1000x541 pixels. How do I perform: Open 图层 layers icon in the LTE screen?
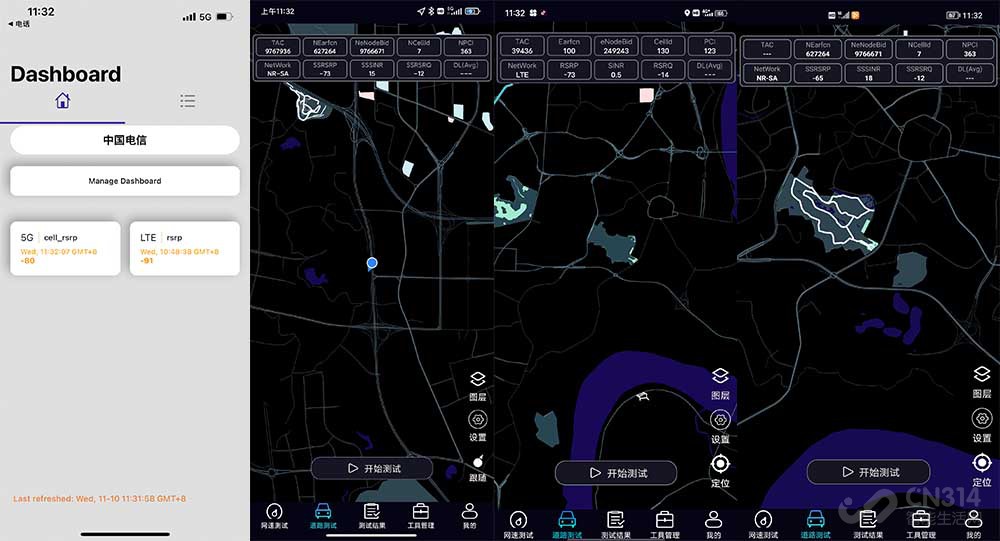720,383
